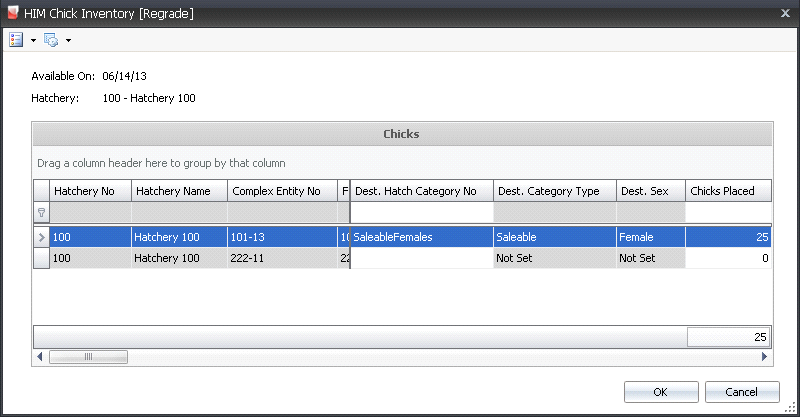Click the HIM Chick Inventory app icon in the title bar
The width and height of the screenshot is (800, 417).
pyautogui.click(x=13, y=13)
